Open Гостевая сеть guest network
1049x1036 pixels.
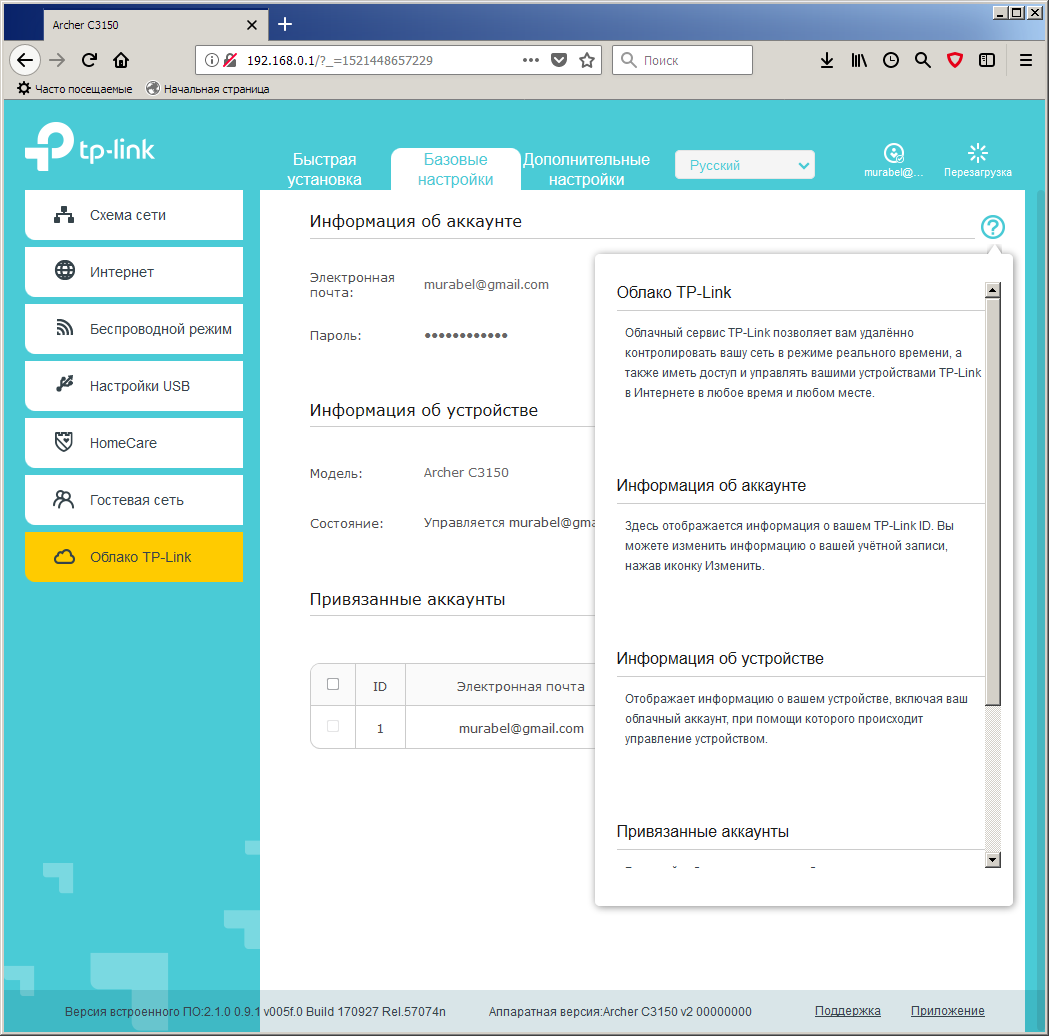tap(134, 500)
